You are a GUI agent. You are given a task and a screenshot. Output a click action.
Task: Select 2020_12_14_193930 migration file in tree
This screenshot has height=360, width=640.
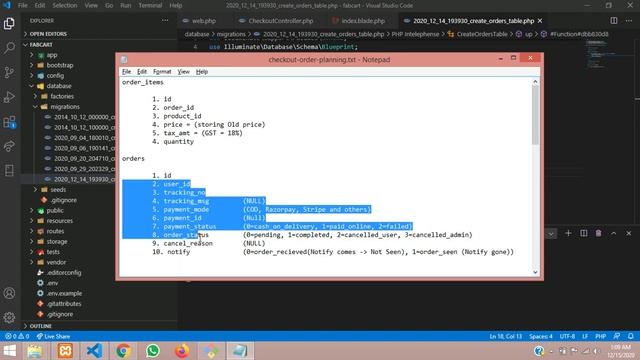pyautogui.click(x=68, y=179)
